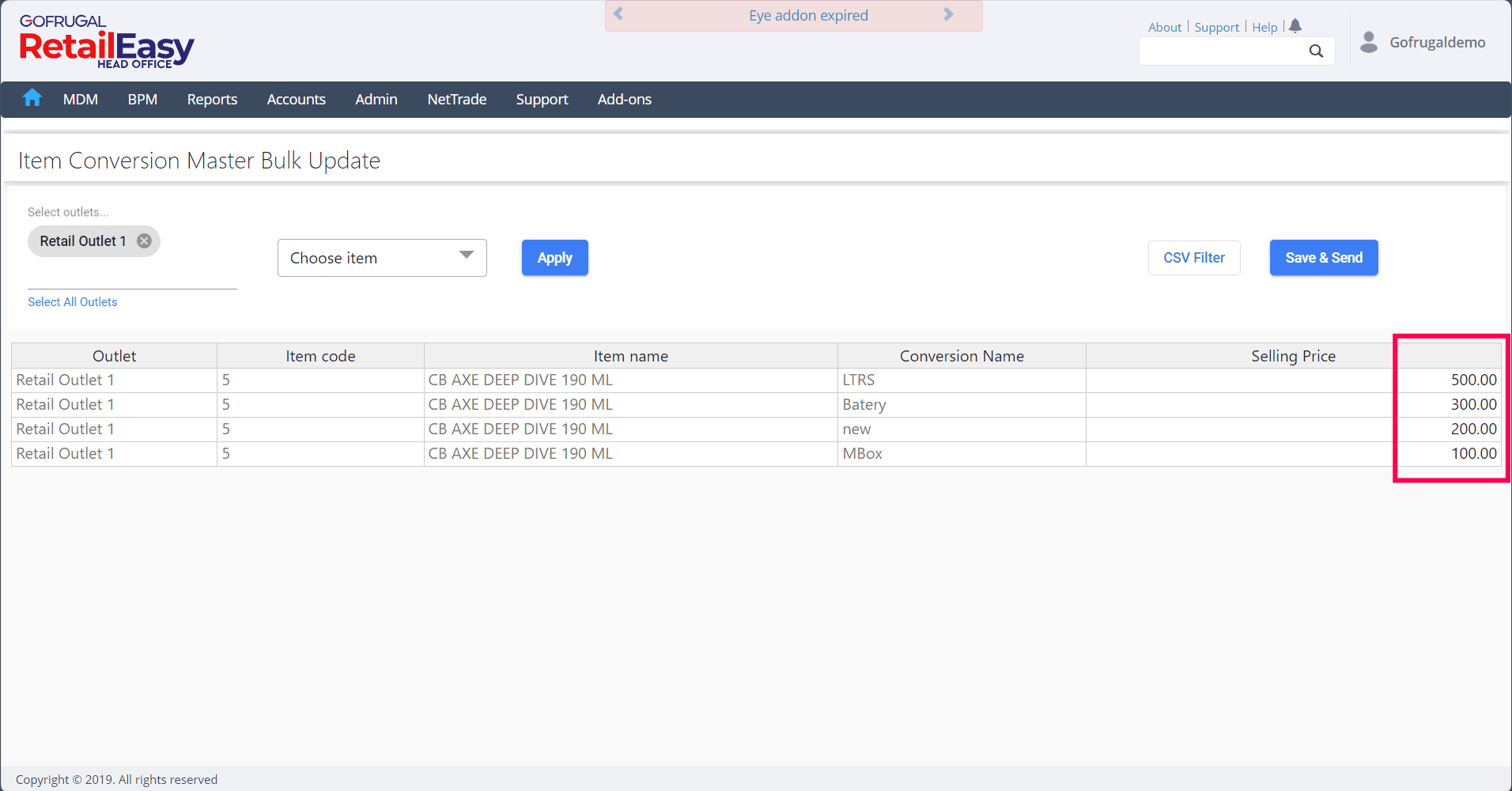This screenshot has height=791, width=1512.
Task: Open the Gofrugaldemo user avatar icon
Action: (x=1369, y=42)
